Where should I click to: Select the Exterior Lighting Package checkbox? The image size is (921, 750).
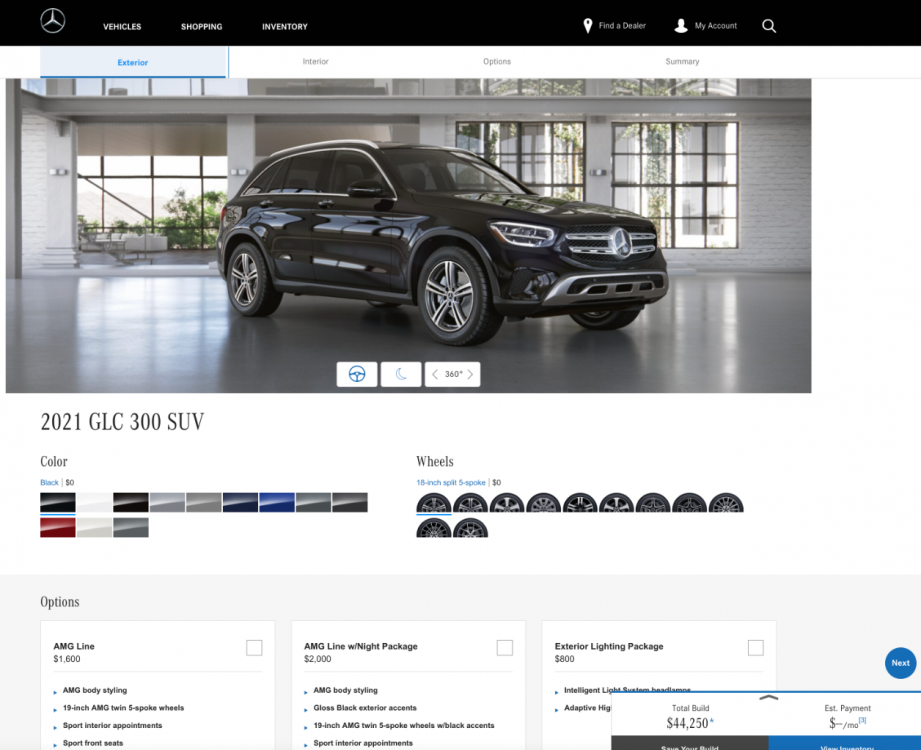(x=755, y=648)
